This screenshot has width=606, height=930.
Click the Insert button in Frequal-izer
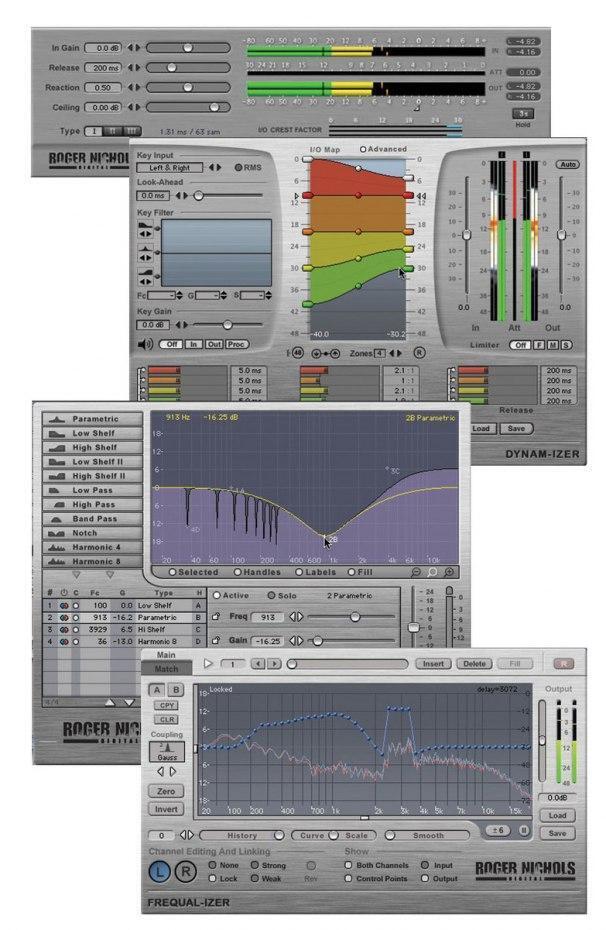pyautogui.click(x=433, y=664)
